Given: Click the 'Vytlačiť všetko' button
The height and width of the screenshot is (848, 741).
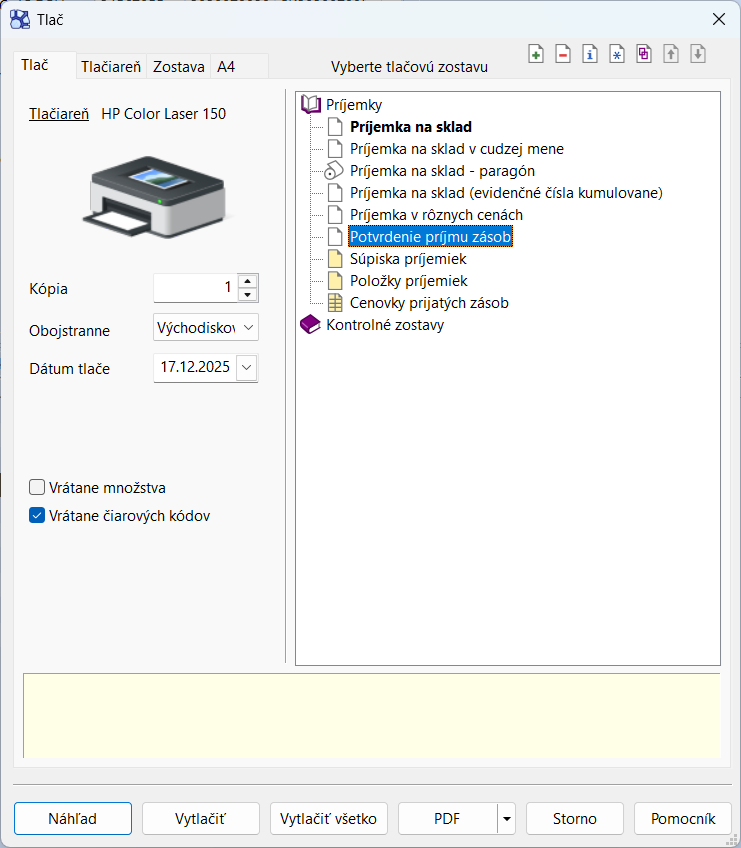Looking at the screenshot, I should pos(329,819).
